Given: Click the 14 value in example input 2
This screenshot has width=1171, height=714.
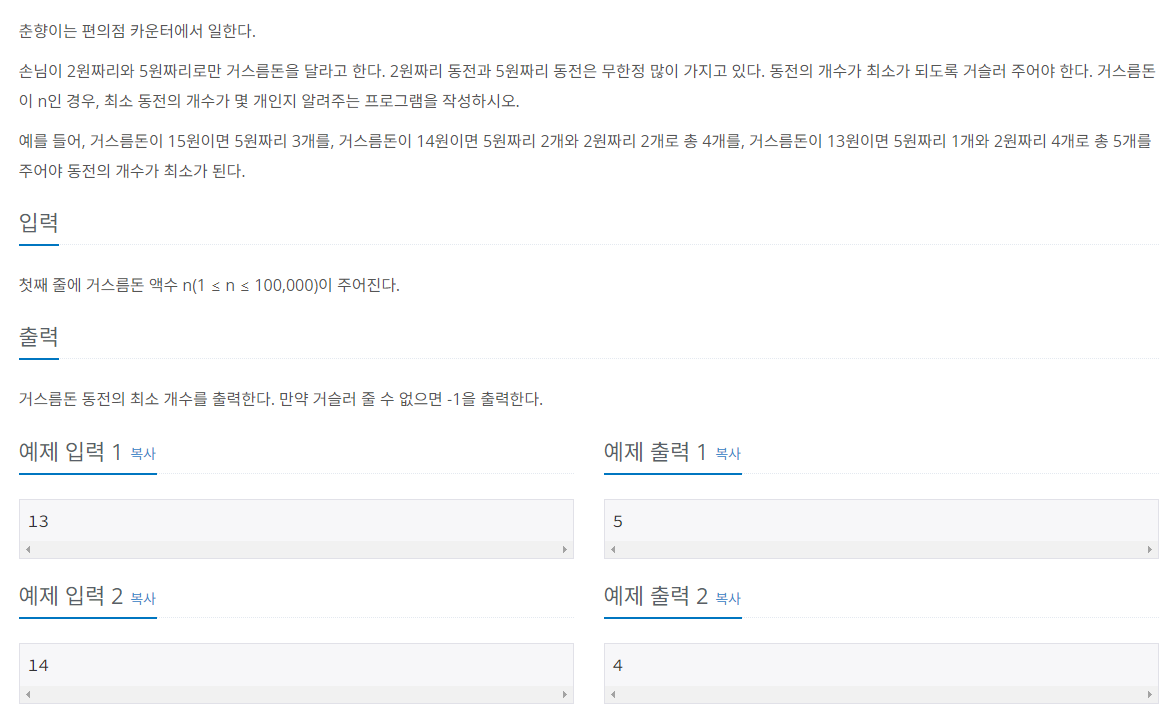Looking at the screenshot, I should coord(38,665).
